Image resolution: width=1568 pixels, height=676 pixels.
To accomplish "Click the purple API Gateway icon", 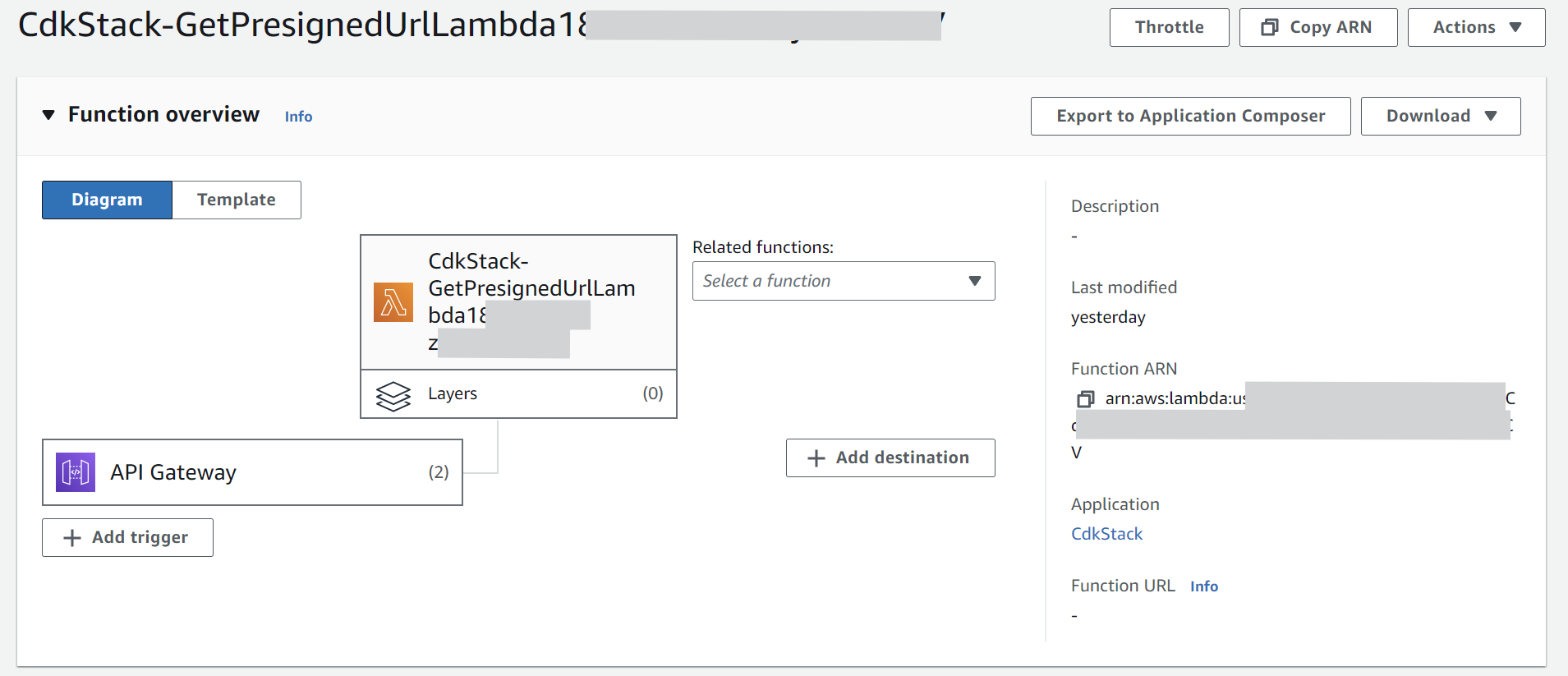I will tap(76, 472).
